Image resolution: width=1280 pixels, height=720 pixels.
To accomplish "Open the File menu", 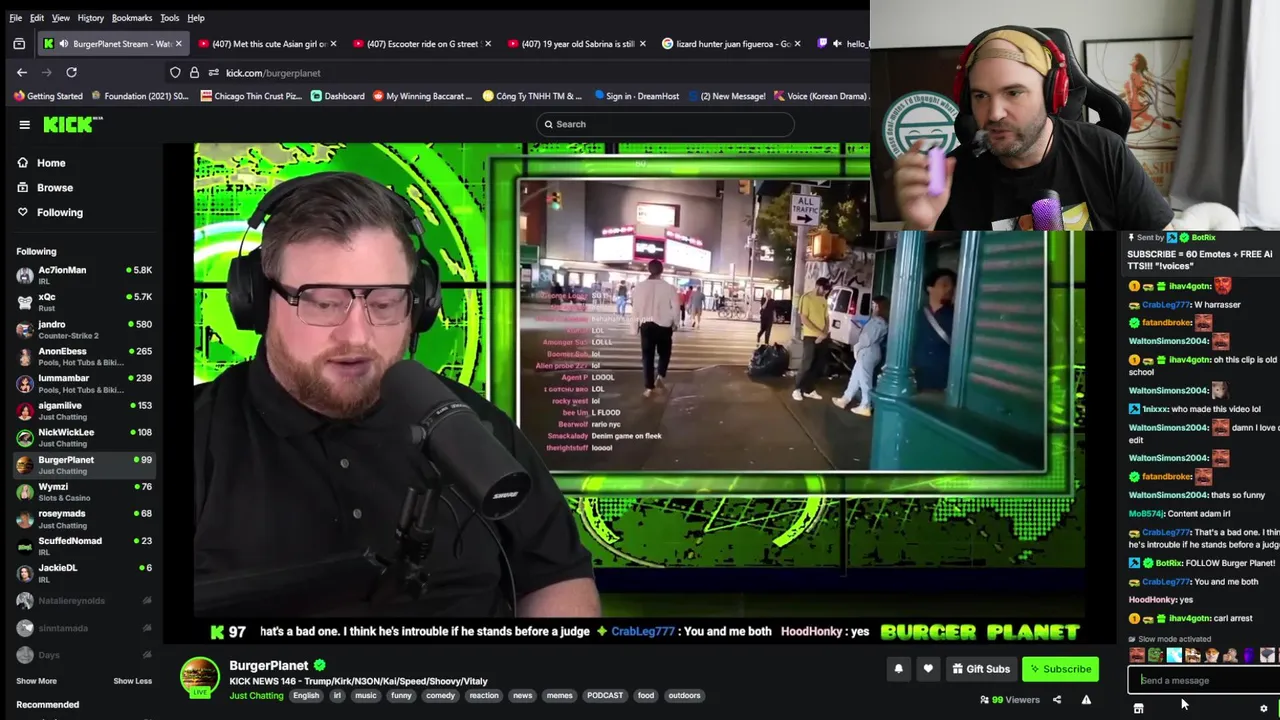I will [15, 18].
